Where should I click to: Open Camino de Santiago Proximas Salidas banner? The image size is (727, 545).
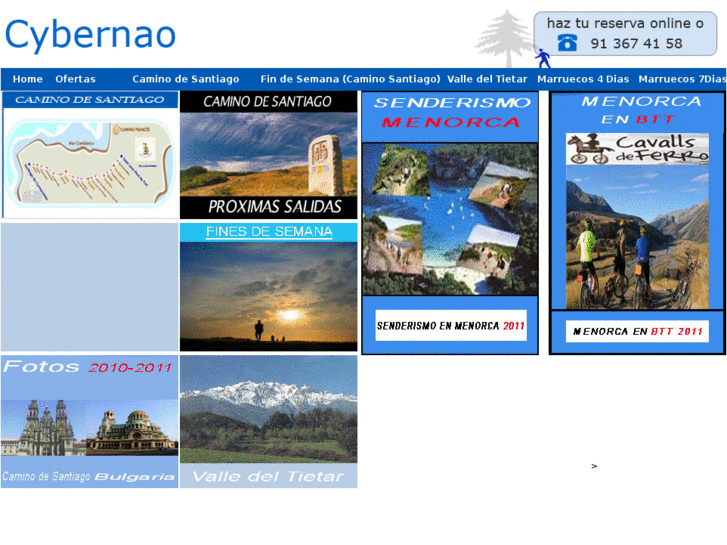tap(268, 154)
